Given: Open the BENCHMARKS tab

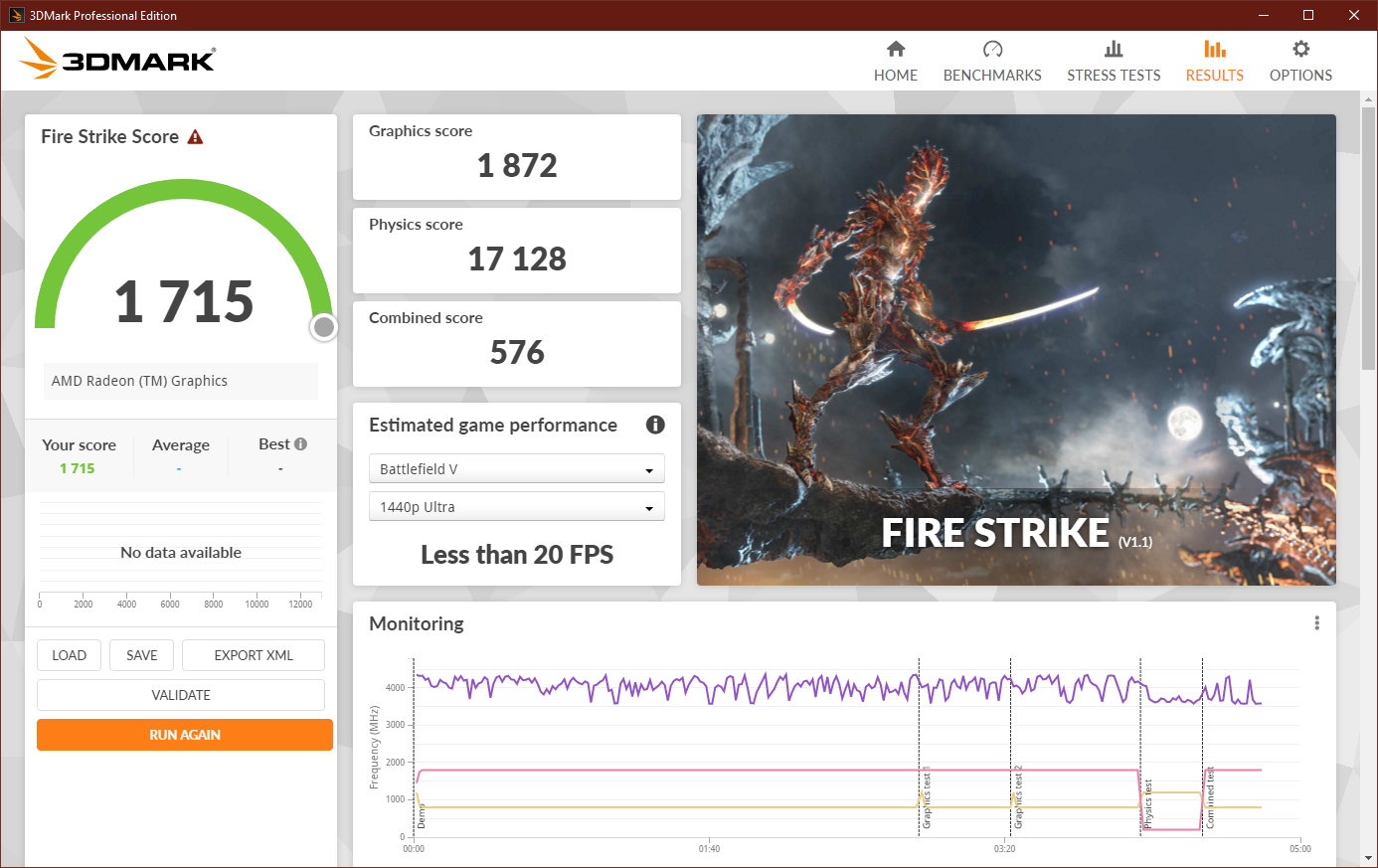Looking at the screenshot, I should [x=992, y=62].
